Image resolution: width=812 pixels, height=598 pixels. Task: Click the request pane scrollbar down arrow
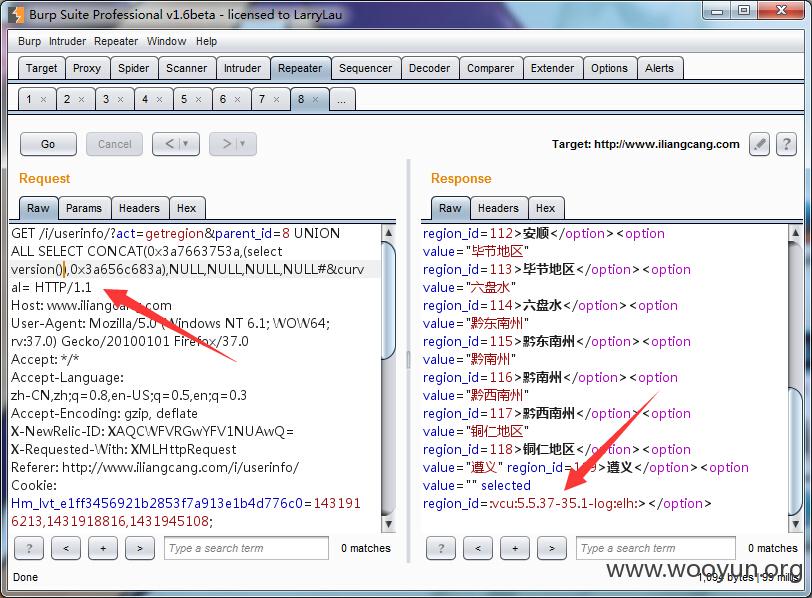[x=388, y=524]
